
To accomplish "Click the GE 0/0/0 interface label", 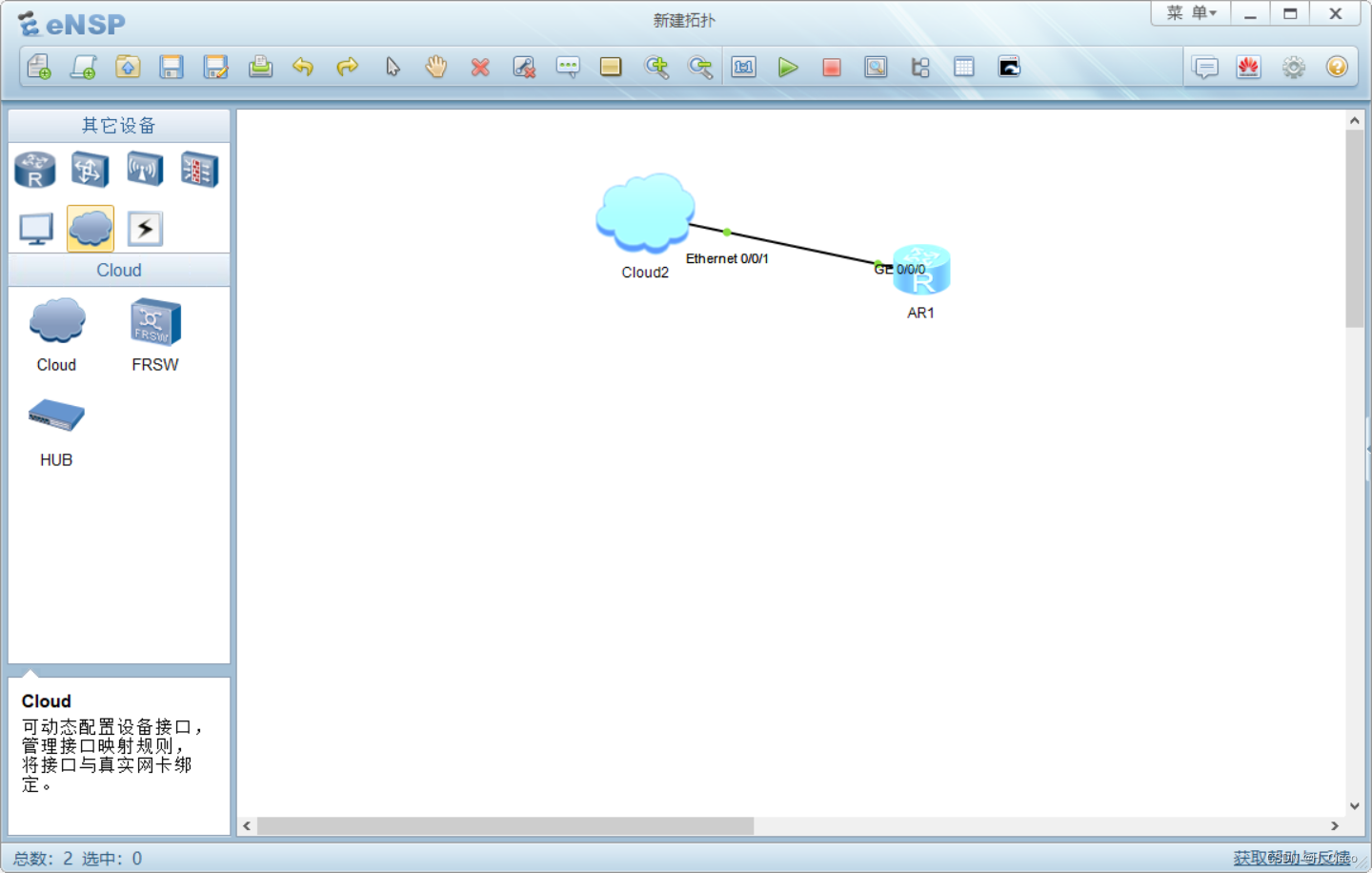I will point(899,269).
